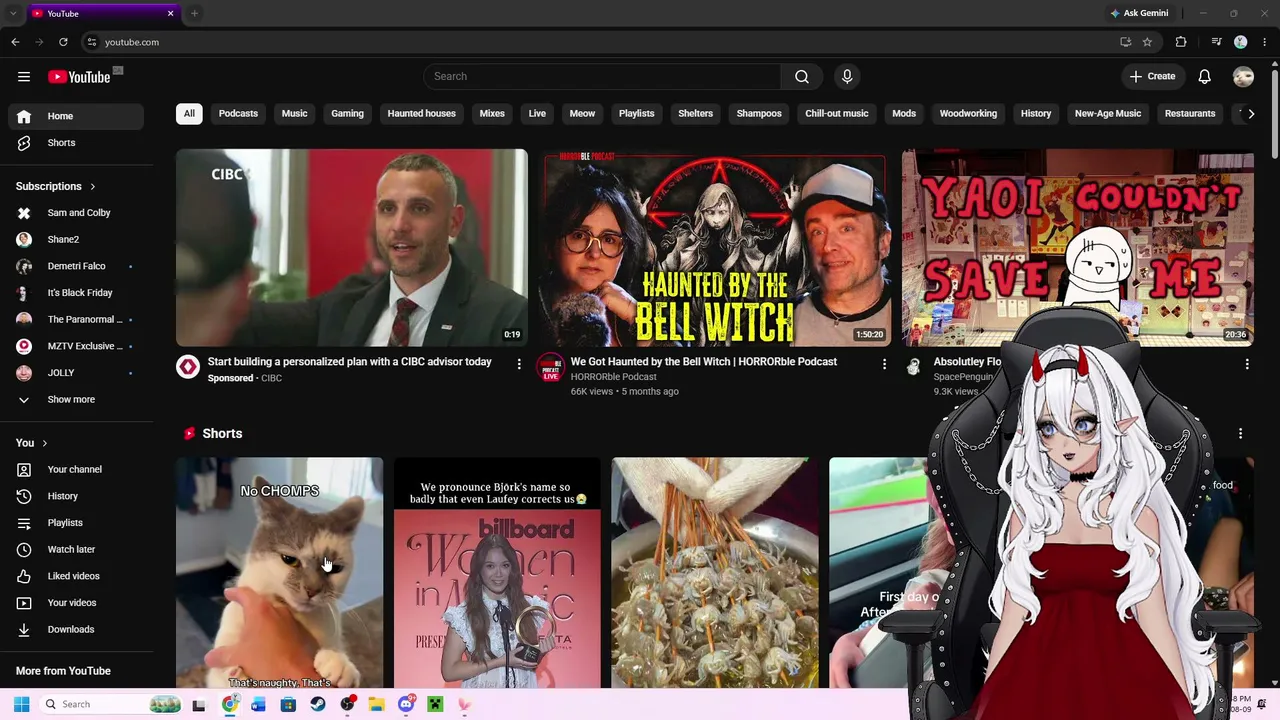The height and width of the screenshot is (720, 1280).
Task: Select the All filter chip
Action: 189,114
